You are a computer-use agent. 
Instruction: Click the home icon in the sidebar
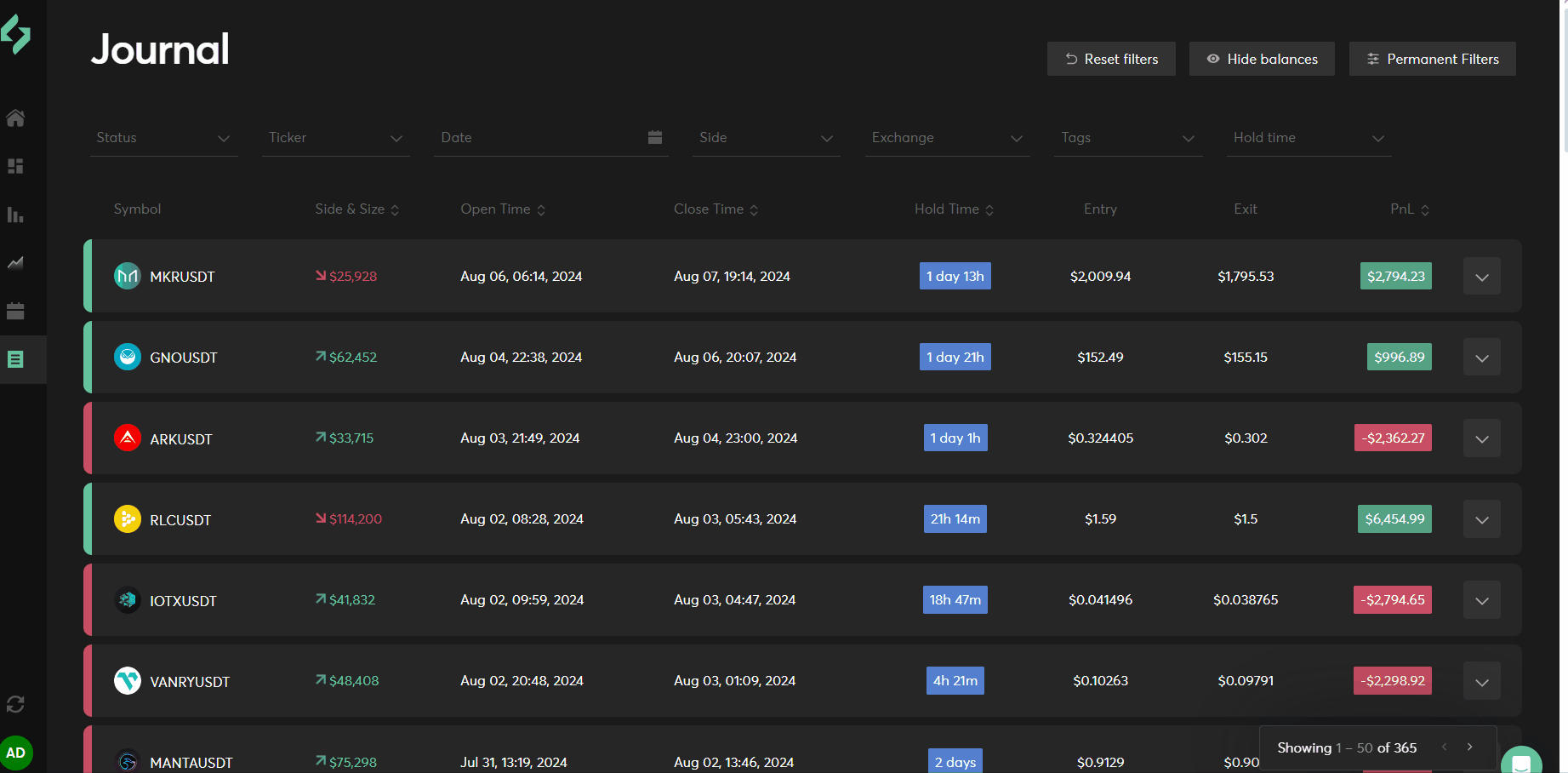pyautogui.click(x=15, y=118)
